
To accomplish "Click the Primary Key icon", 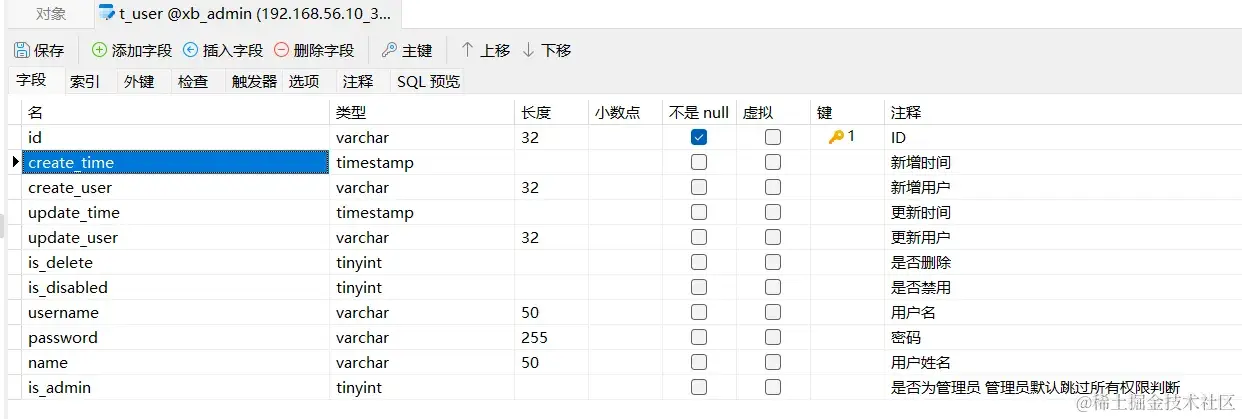I will pyautogui.click(x=390, y=50).
